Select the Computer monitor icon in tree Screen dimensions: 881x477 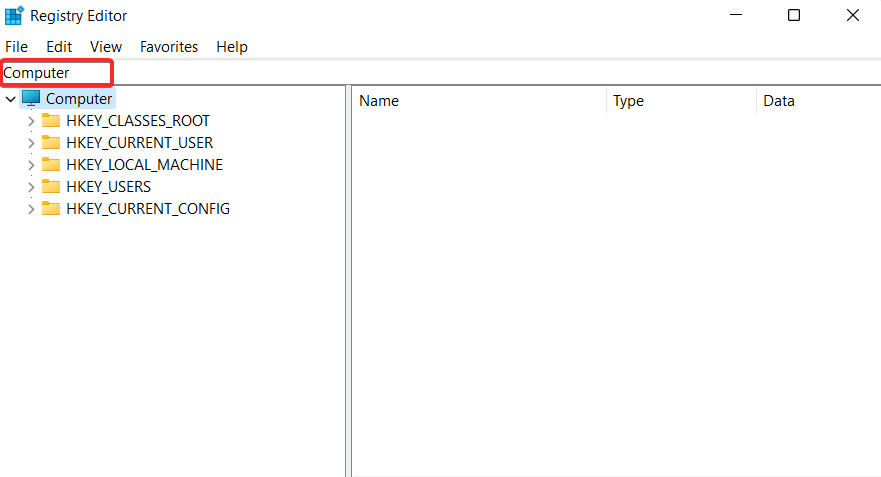(x=31, y=99)
